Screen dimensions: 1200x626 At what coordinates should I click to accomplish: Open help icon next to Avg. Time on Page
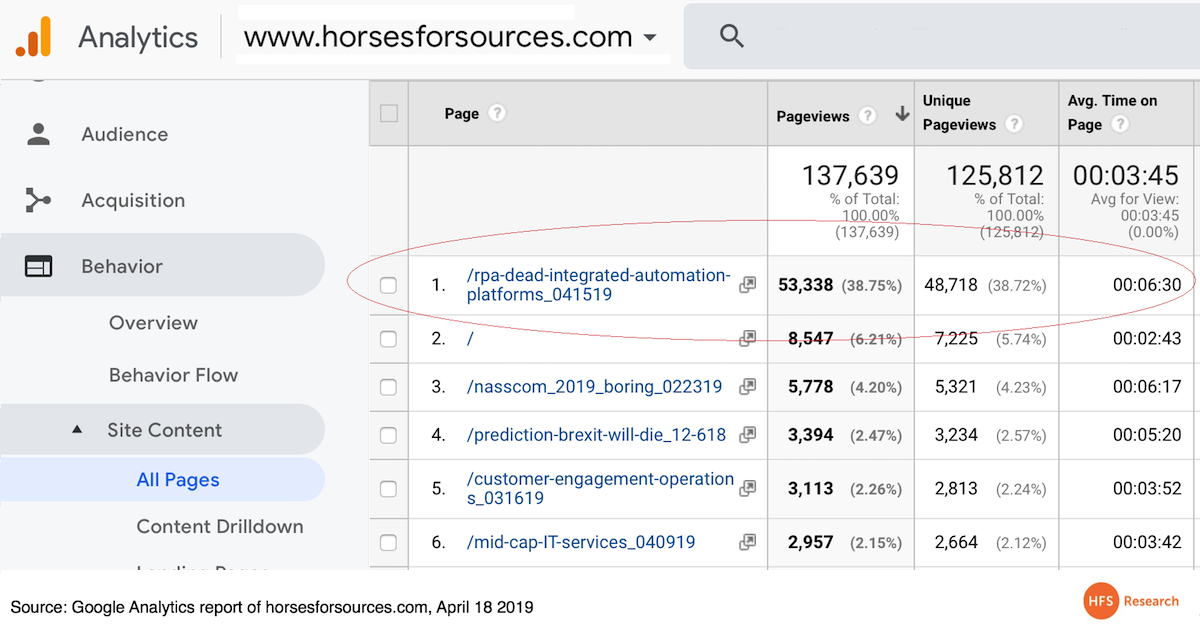point(1120,124)
